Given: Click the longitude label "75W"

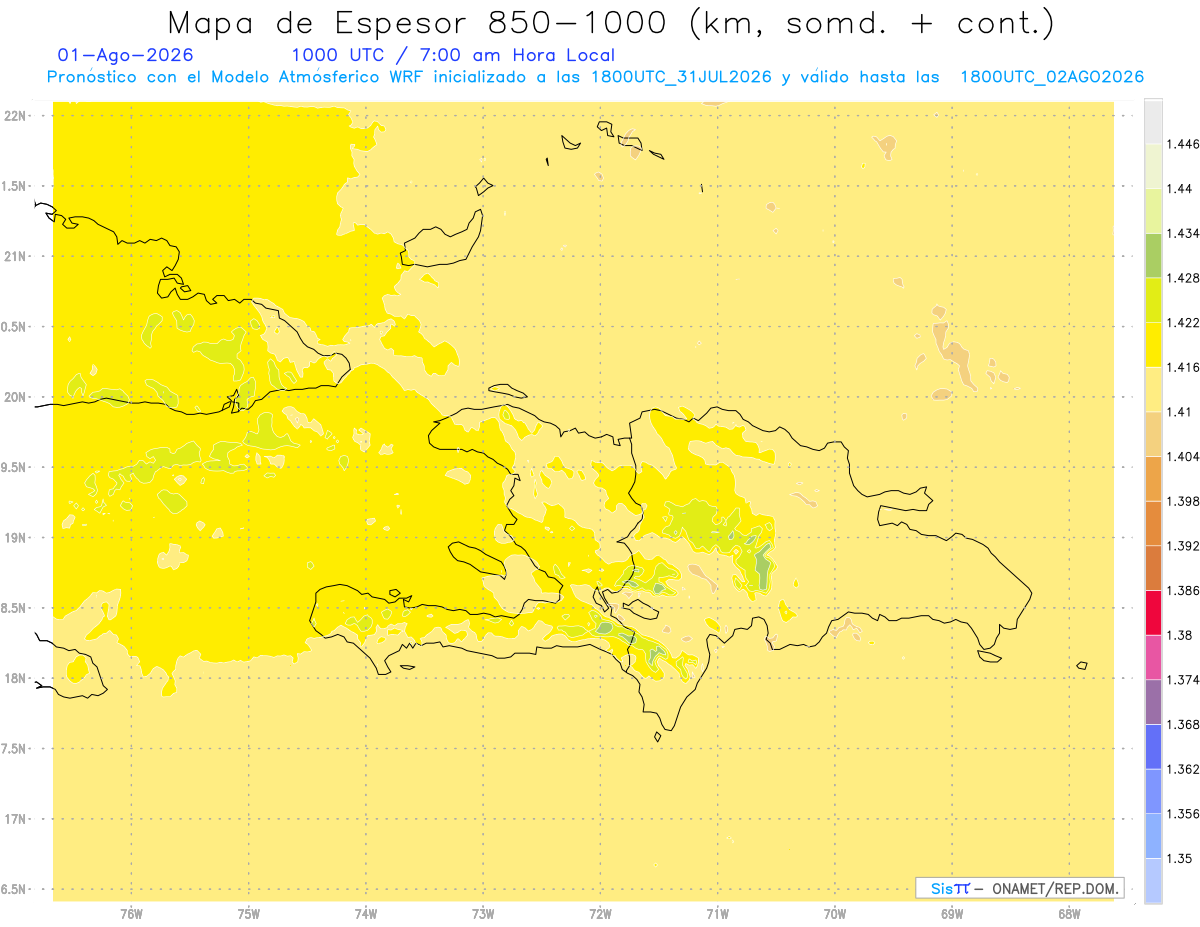Looking at the screenshot, I should click(x=248, y=914).
